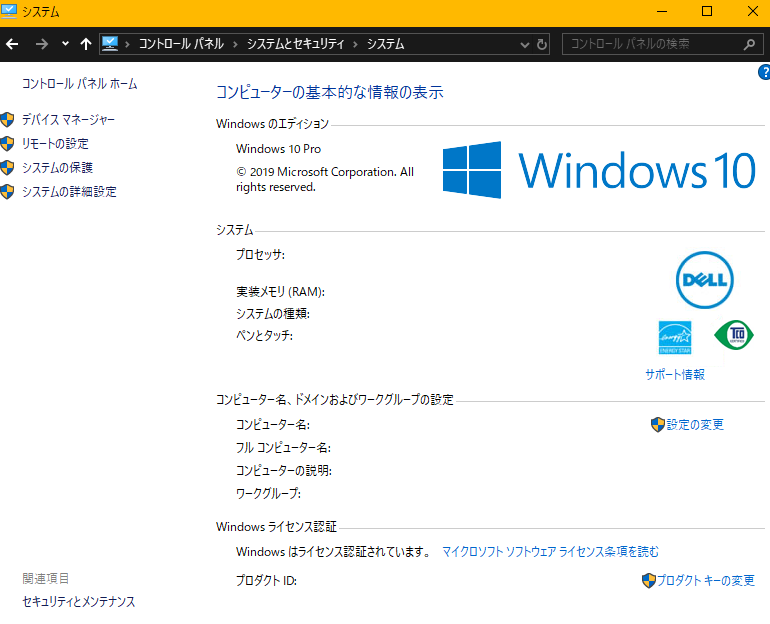Viewport: 770px width, 624px height.
Task: Click the 実装メモリ (RAM): label
Action: [280, 292]
